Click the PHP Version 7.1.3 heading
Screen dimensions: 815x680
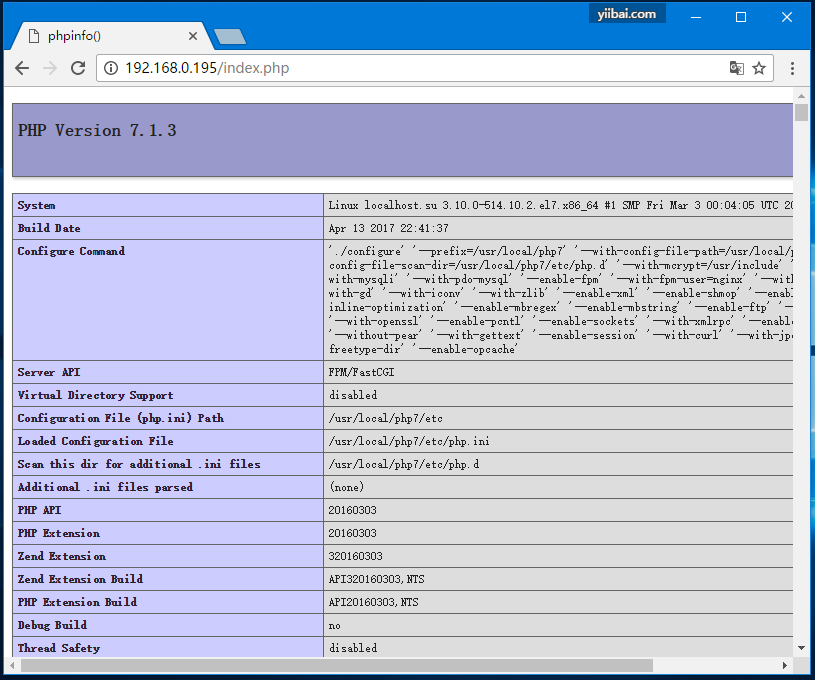pyautogui.click(x=97, y=131)
